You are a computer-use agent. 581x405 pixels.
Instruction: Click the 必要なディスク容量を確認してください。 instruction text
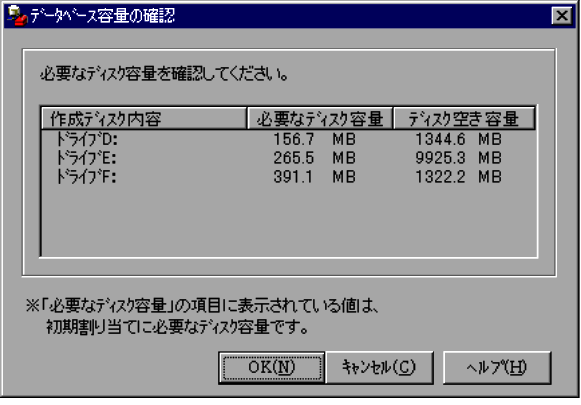(x=165, y=74)
